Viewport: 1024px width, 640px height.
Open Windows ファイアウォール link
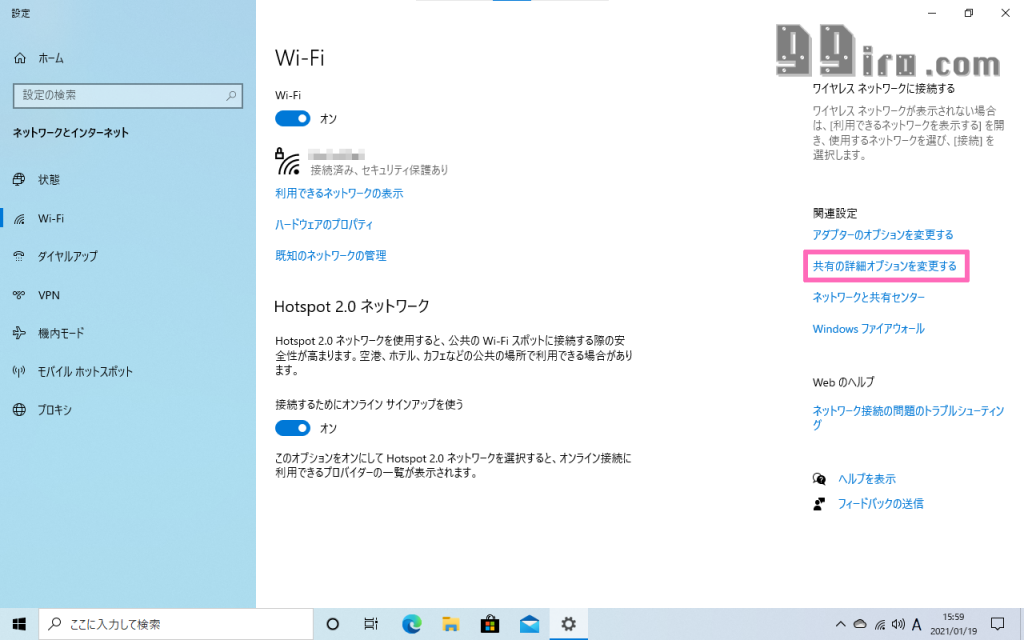point(868,329)
